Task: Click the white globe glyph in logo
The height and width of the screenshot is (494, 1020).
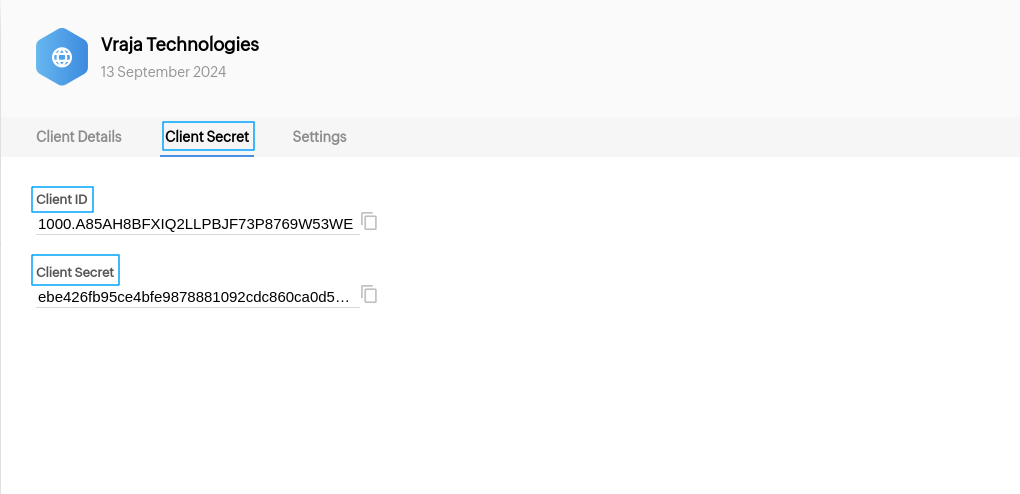Action: [x=62, y=57]
